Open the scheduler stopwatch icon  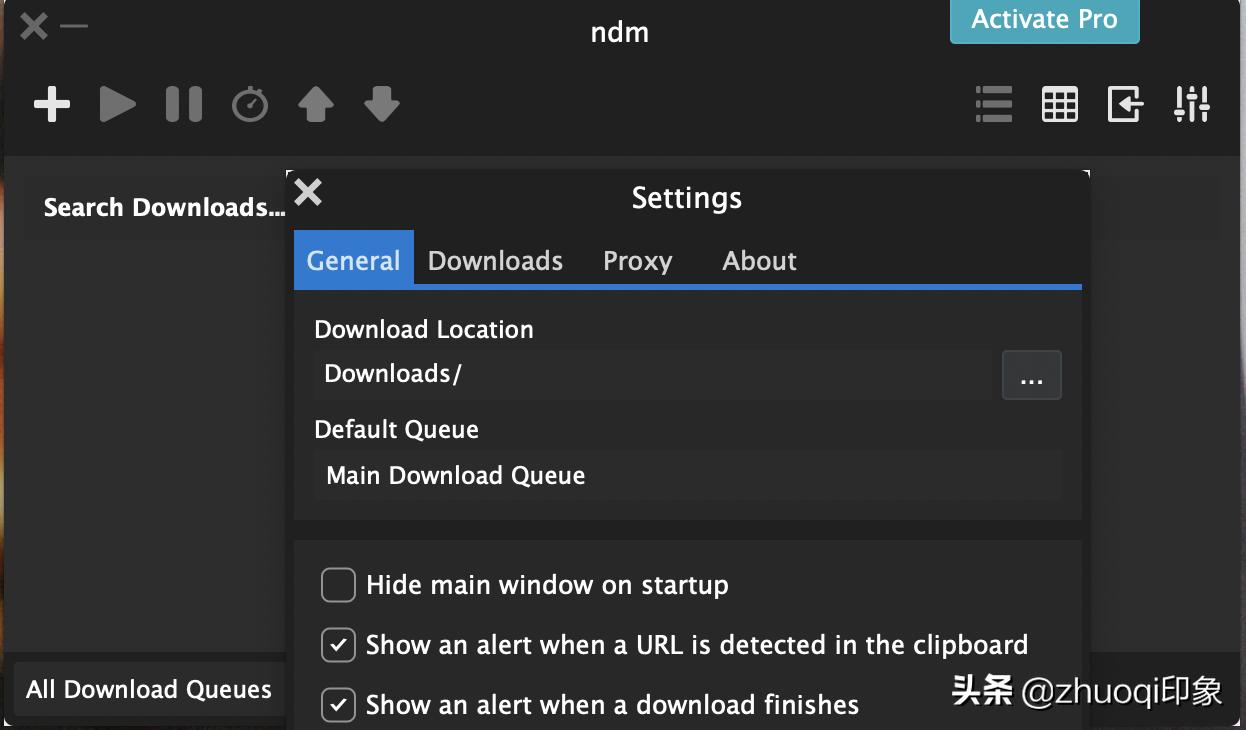pyautogui.click(x=250, y=104)
